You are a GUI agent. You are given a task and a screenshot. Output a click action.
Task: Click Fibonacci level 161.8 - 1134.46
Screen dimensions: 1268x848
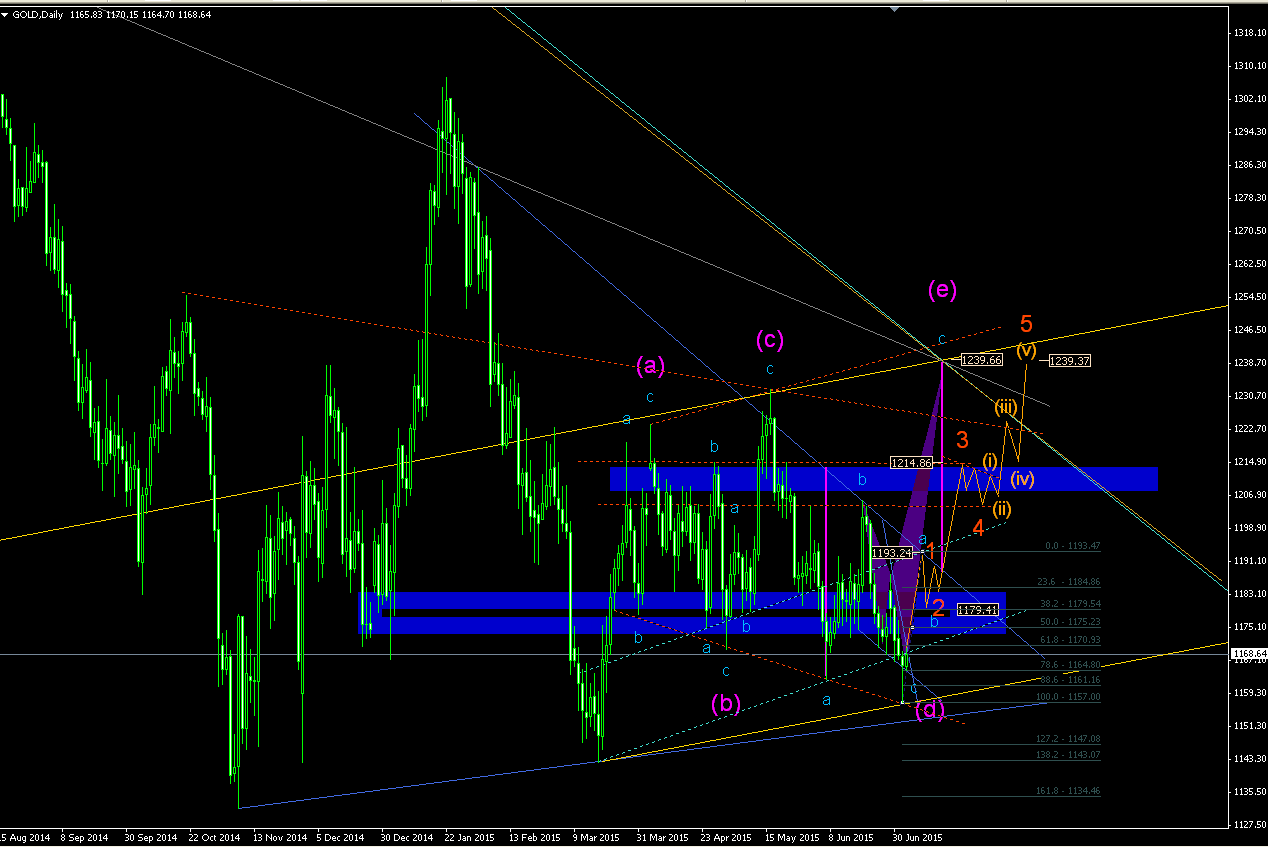click(x=1066, y=790)
